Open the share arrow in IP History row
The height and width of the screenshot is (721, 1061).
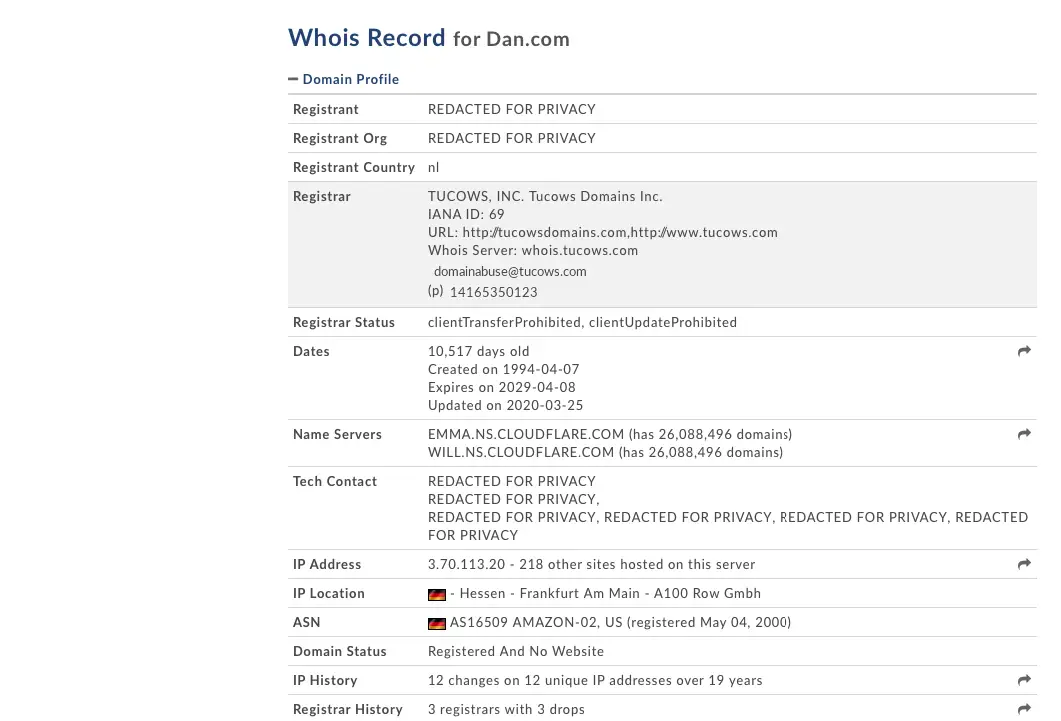pos(1024,680)
